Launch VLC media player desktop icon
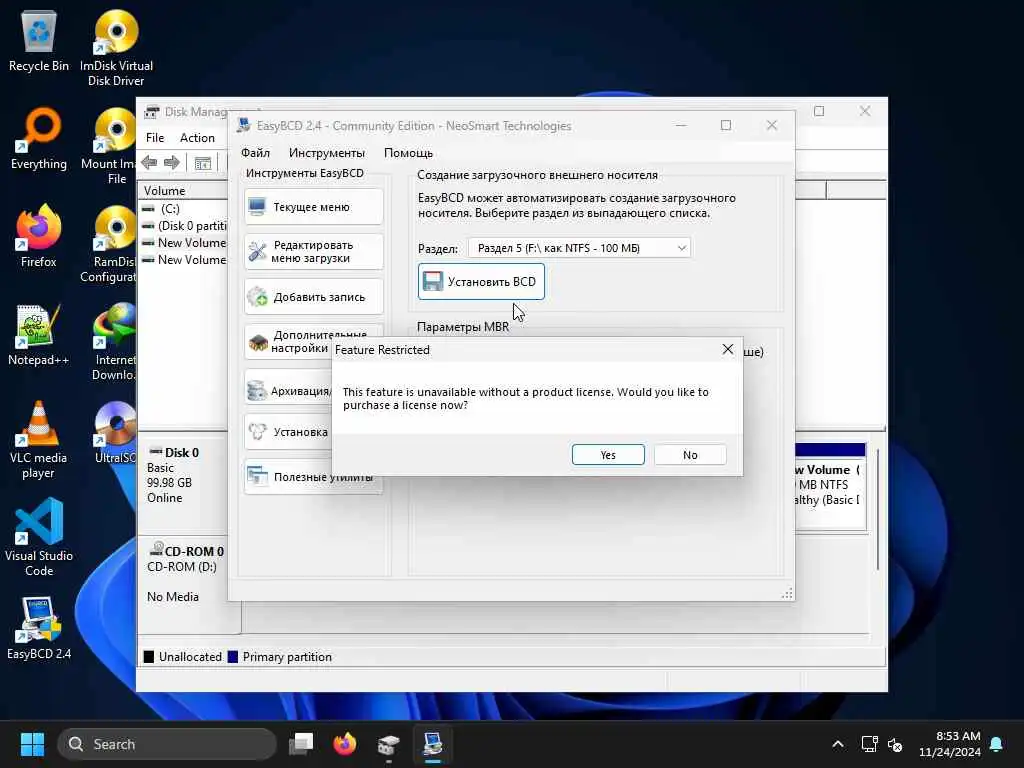Image resolution: width=1024 pixels, height=768 pixels. click(x=39, y=440)
